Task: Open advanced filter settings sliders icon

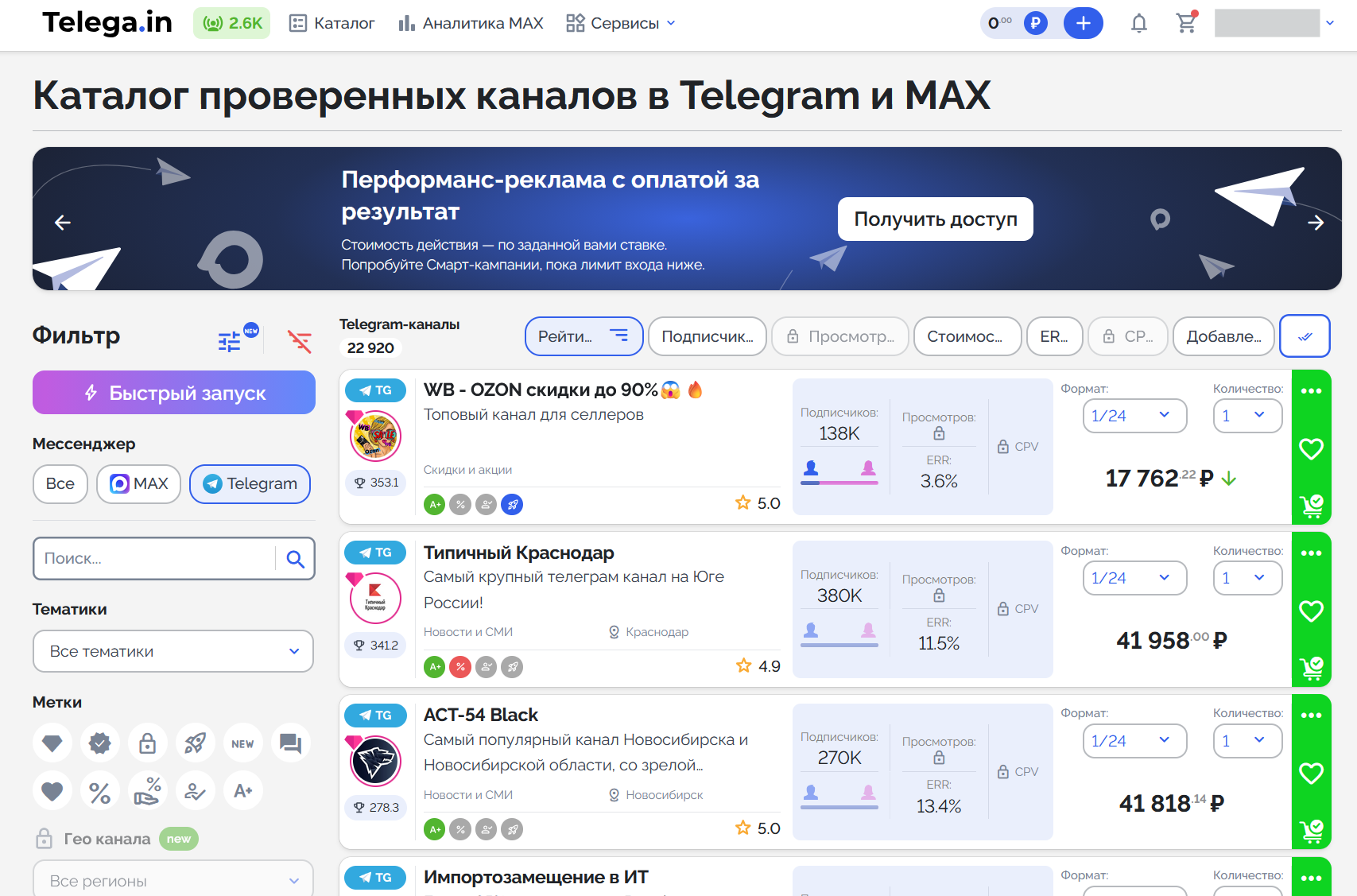Action: point(230,341)
